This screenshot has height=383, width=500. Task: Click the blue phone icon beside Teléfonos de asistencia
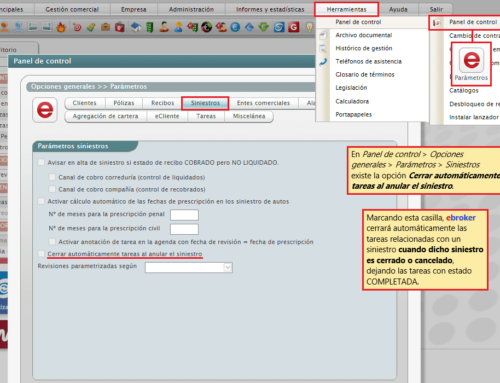click(323, 62)
